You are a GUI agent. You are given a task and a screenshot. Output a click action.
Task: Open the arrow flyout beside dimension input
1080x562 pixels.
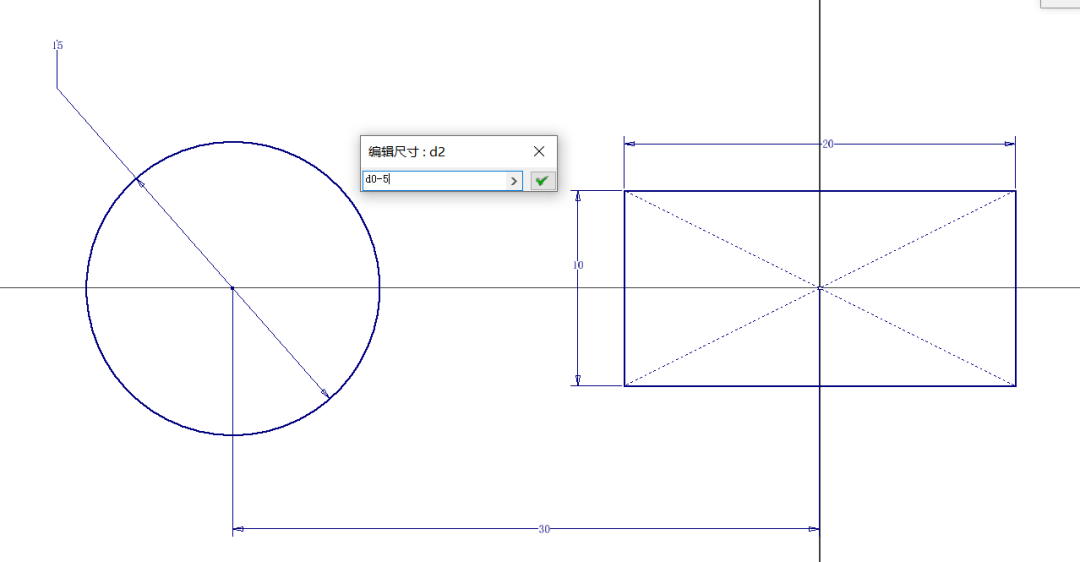pos(514,180)
